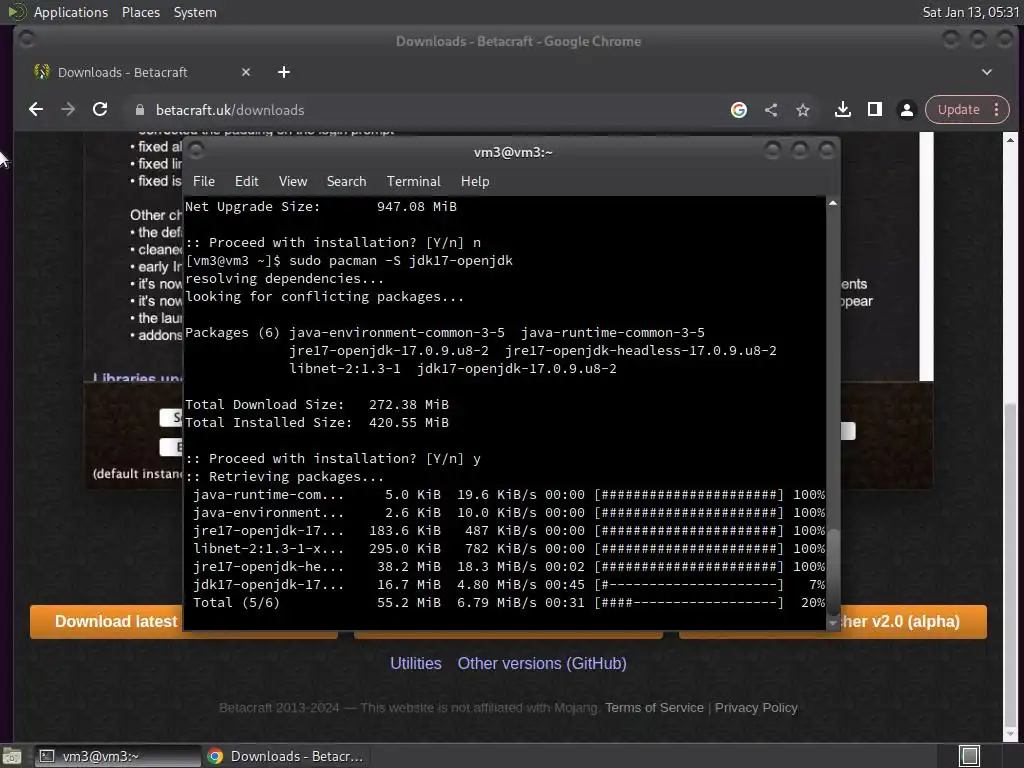Open the Places menu
The width and height of the screenshot is (1024, 768).
[x=140, y=12]
